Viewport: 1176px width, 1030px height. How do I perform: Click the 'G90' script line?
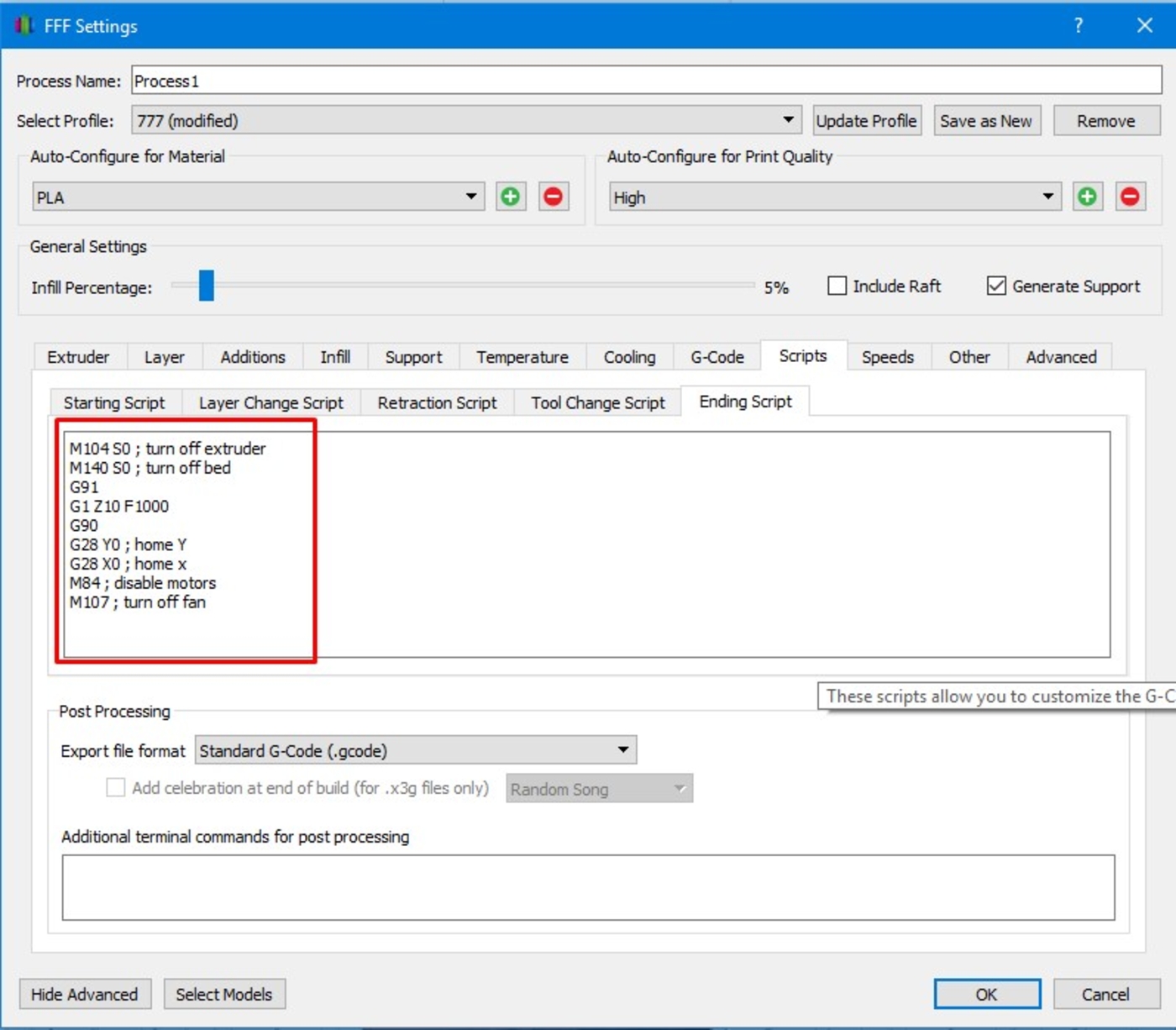[84, 526]
